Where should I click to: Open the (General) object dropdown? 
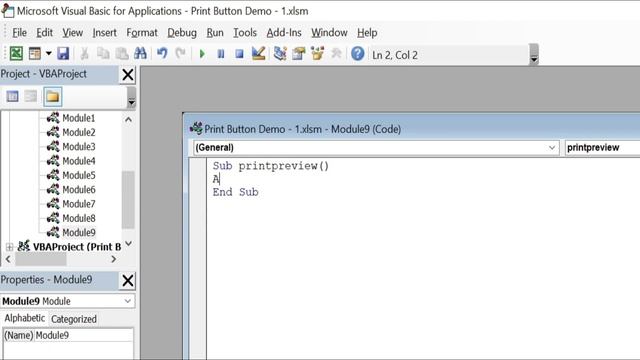pyautogui.click(x=552, y=147)
